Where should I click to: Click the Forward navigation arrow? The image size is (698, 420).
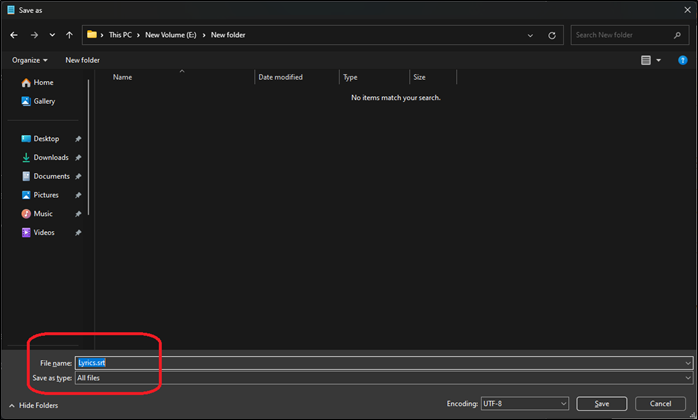click(33, 35)
